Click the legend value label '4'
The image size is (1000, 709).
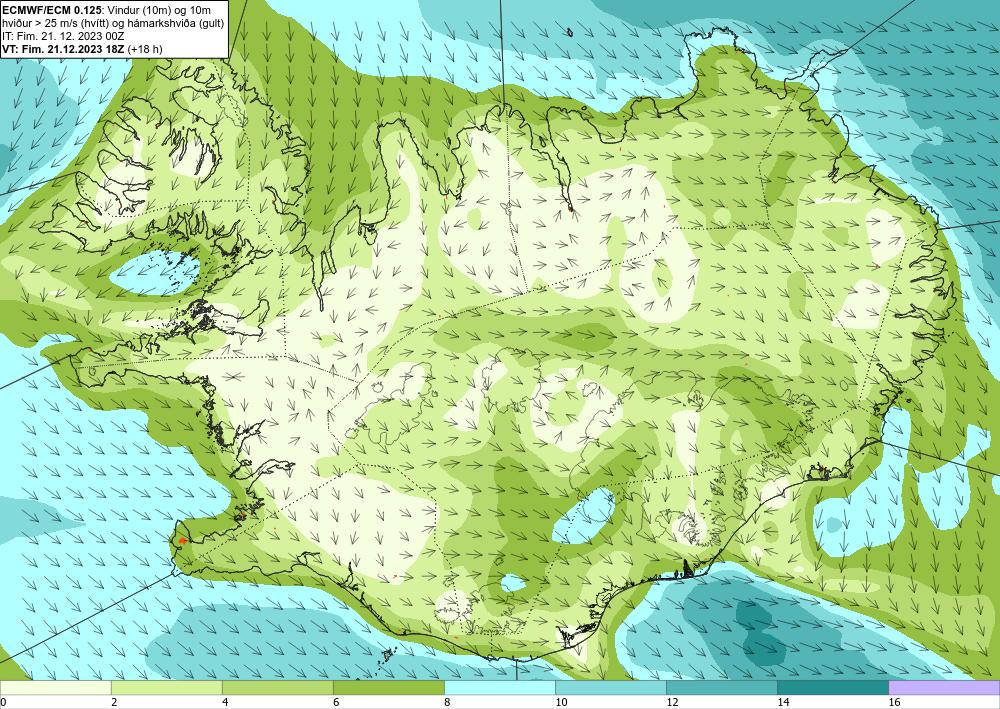[225, 703]
